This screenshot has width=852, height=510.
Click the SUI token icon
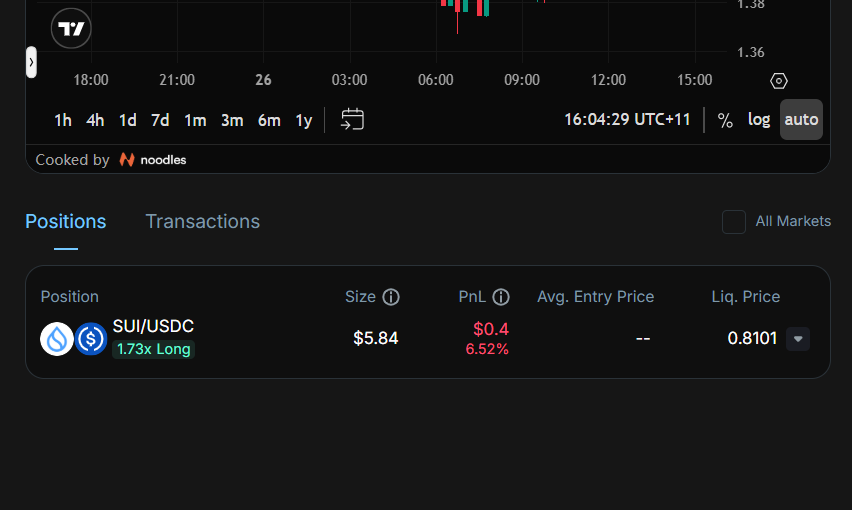coord(56,339)
